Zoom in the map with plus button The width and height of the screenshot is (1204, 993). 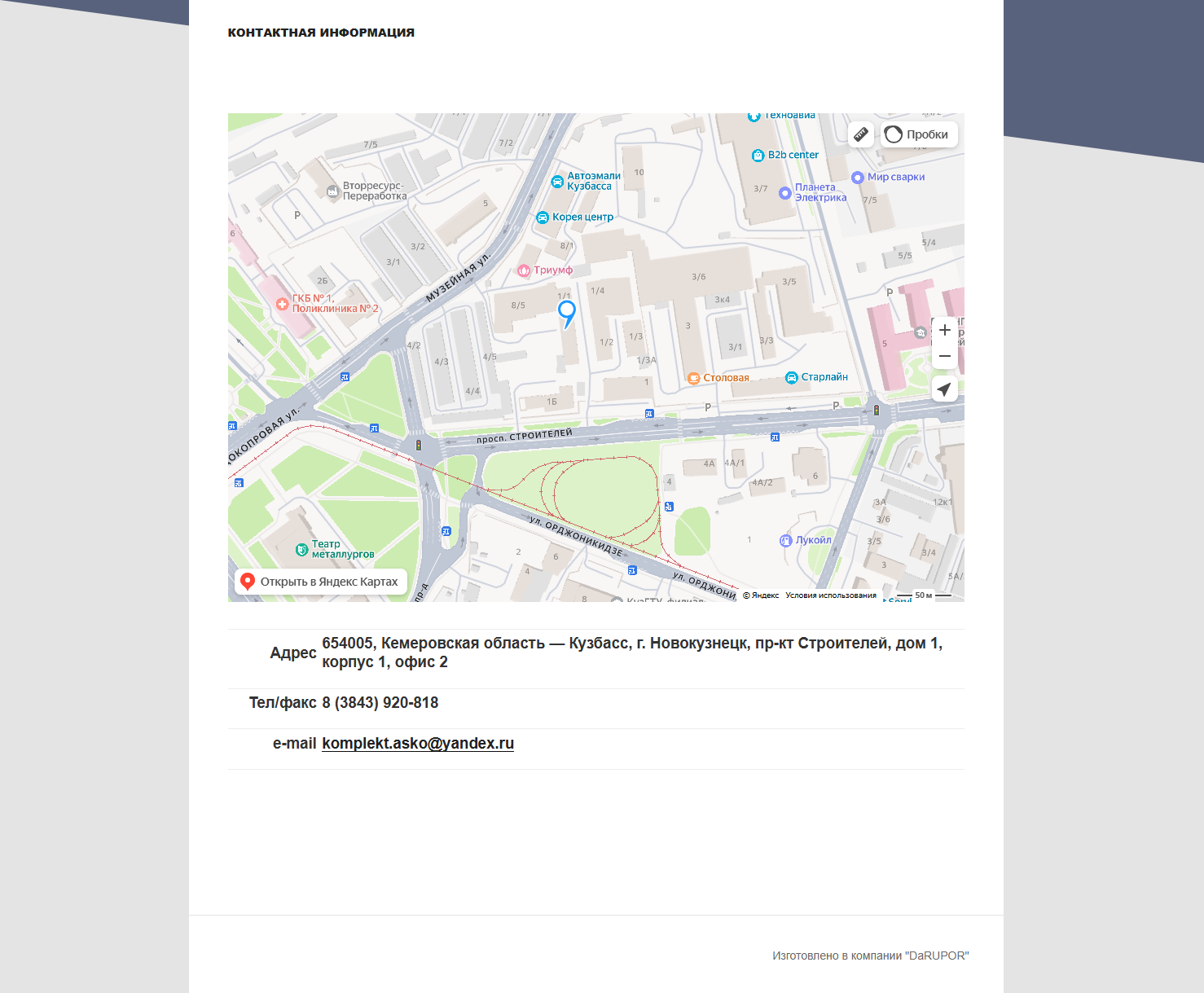944,330
